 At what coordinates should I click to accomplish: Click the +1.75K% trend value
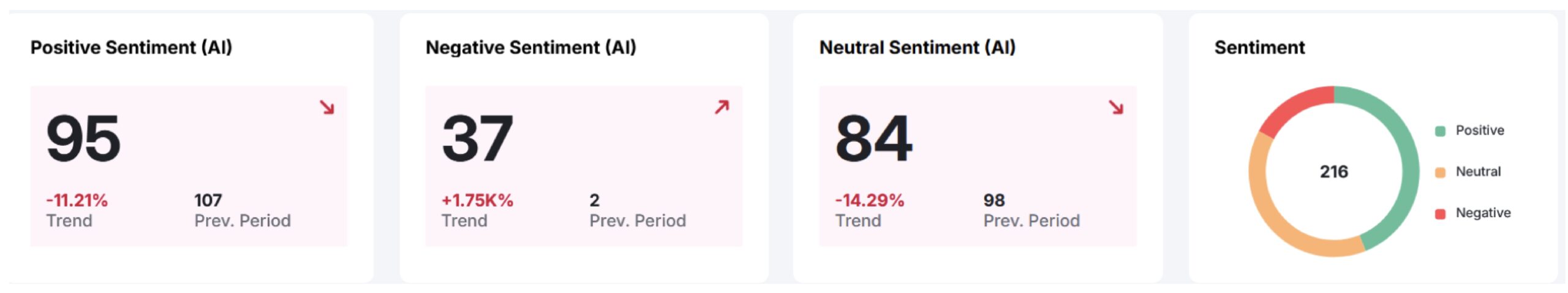point(477,200)
